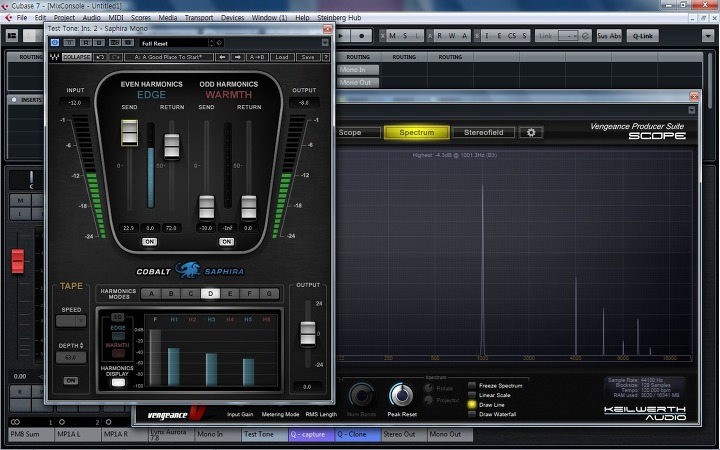Enable Linear Scale checkbox
The height and width of the screenshot is (450, 720).
[x=472, y=395]
